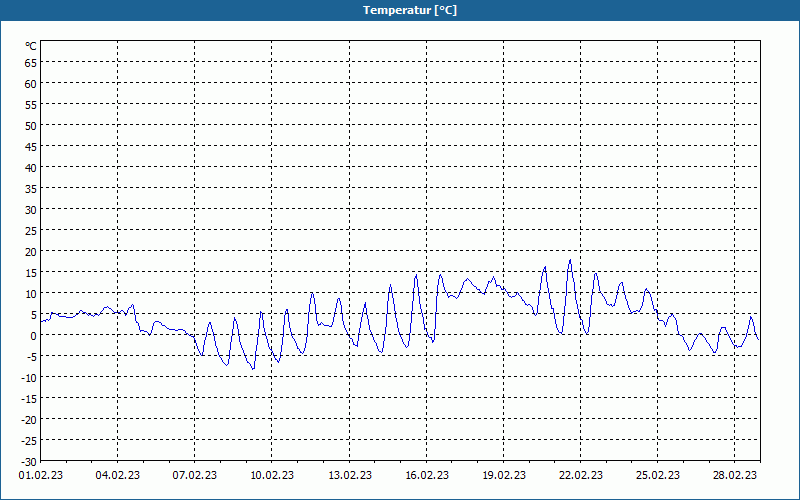Image resolution: width=800 pixels, height=500 pixels.
Task: Click the 35 value on temperature axis
Action: [31, 189]
